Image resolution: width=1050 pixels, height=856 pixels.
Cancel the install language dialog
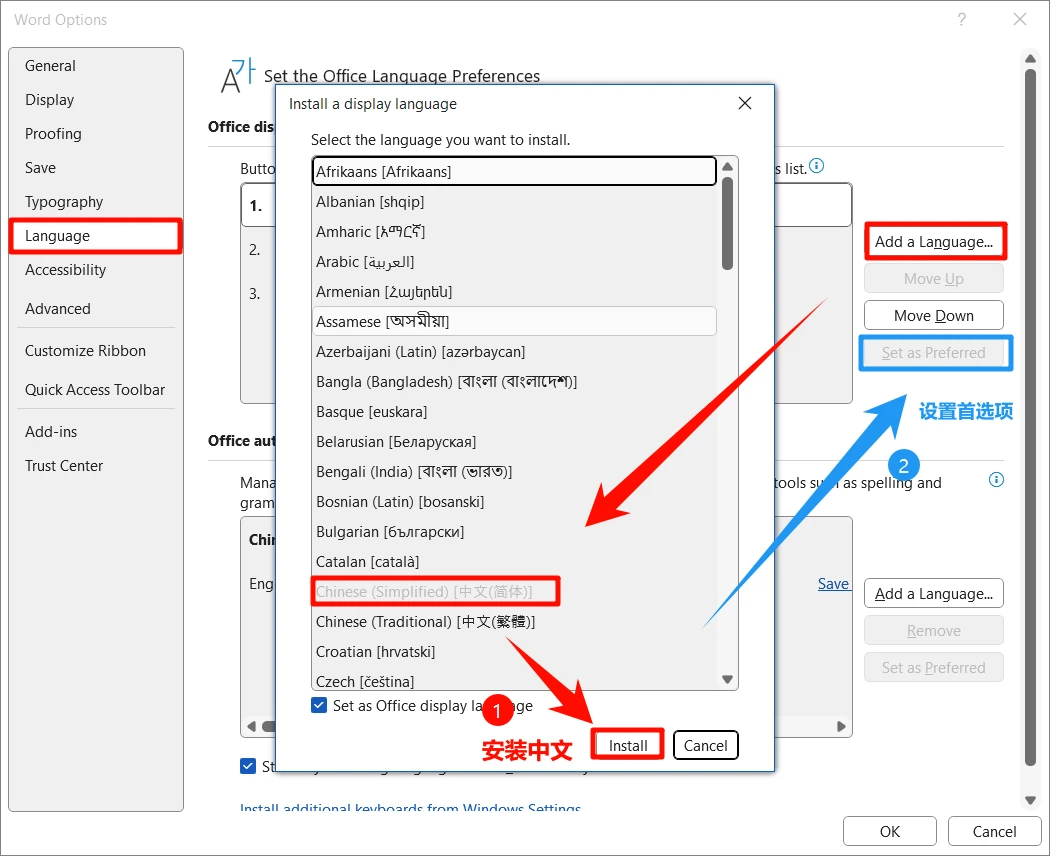coord(705,745)
